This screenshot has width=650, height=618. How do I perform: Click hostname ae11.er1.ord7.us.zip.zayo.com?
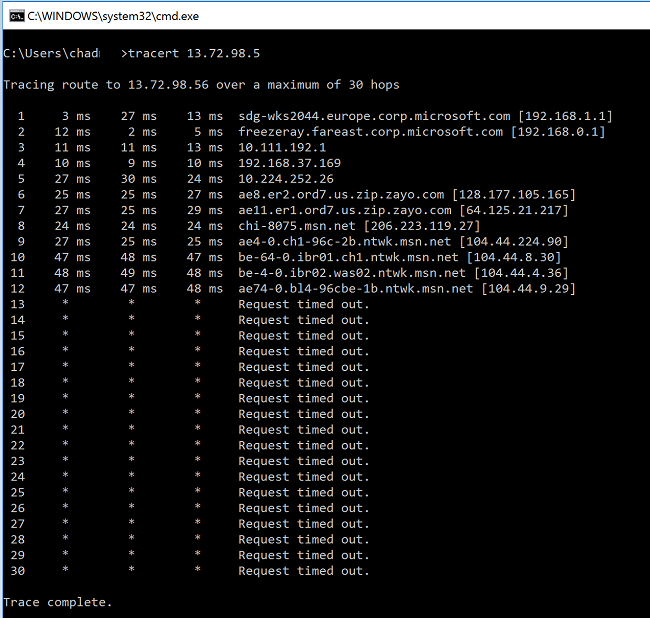click(345, 211)
